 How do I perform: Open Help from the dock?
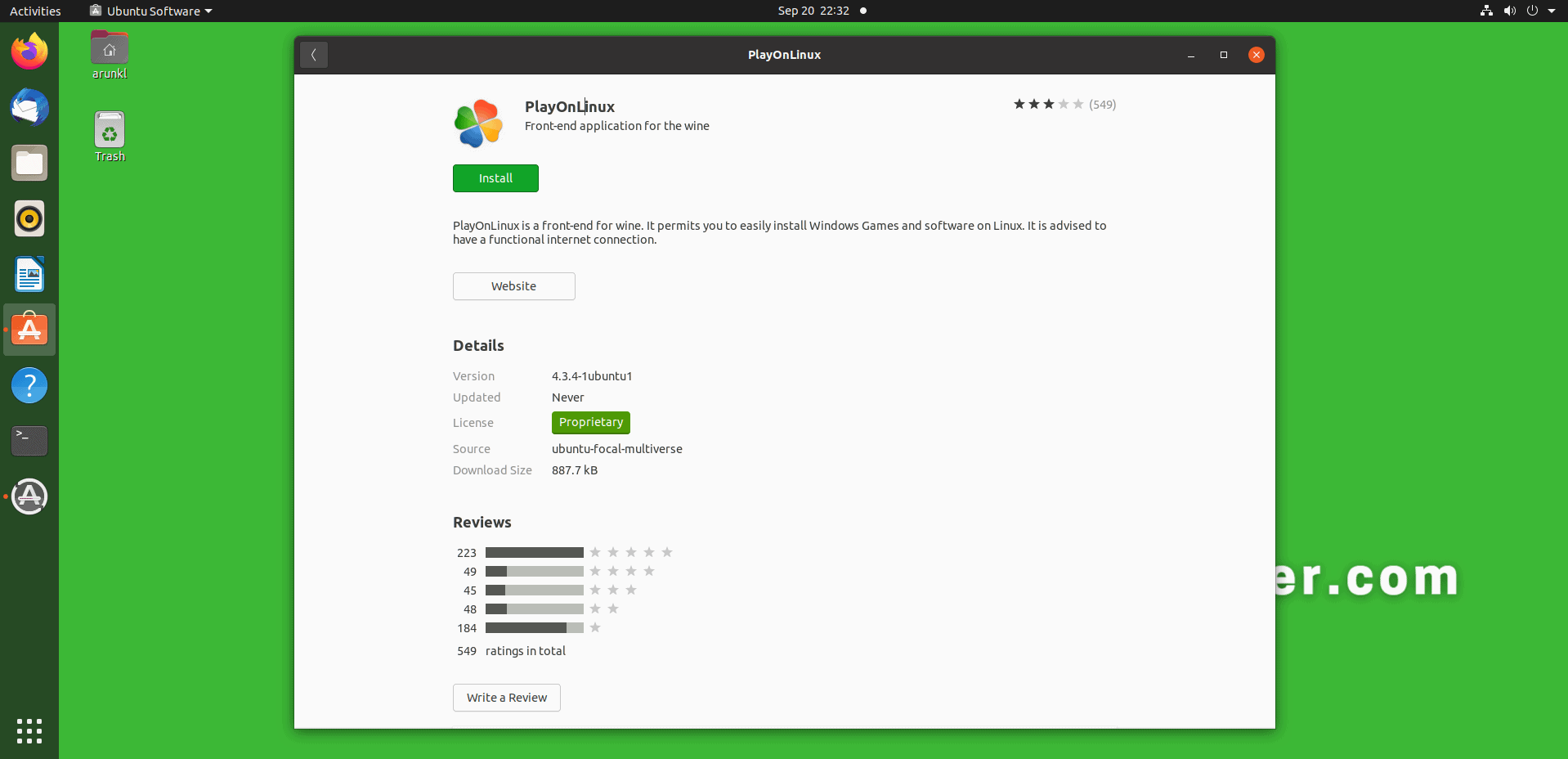click(x=29, y=385)
